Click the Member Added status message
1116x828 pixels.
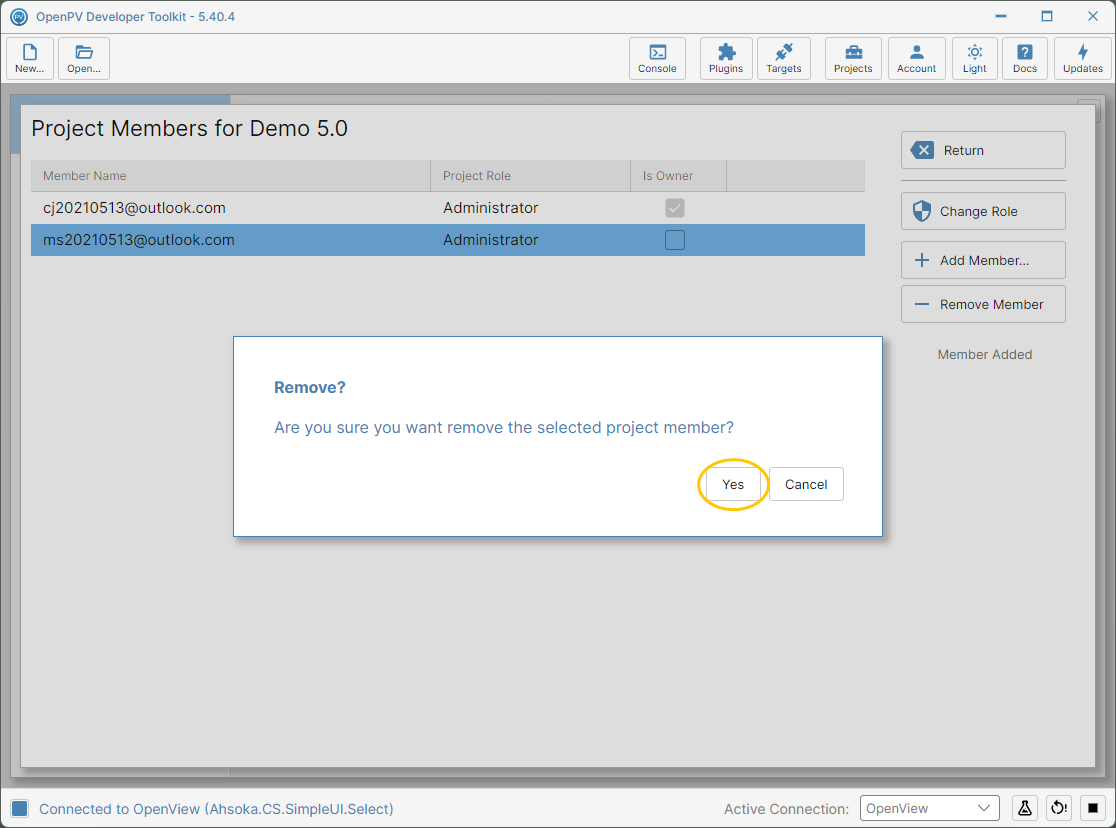[984, 355]
